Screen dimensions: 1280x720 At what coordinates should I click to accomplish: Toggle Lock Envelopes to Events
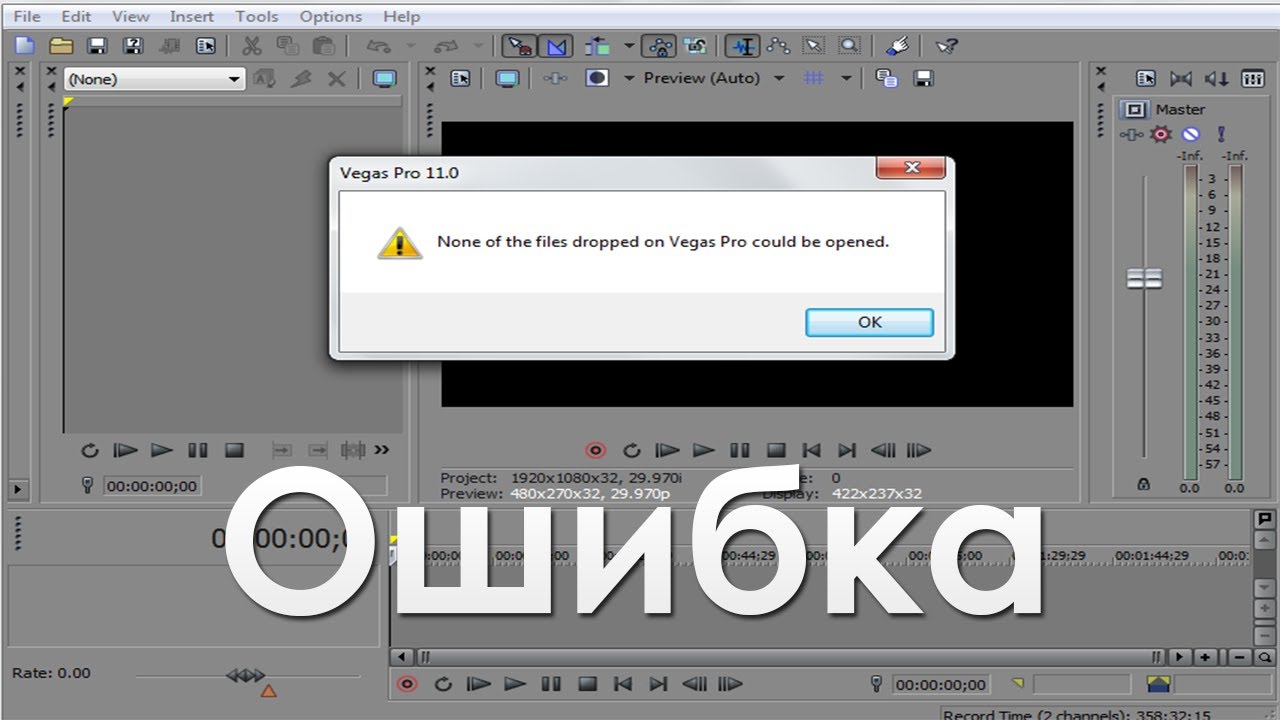659,45
